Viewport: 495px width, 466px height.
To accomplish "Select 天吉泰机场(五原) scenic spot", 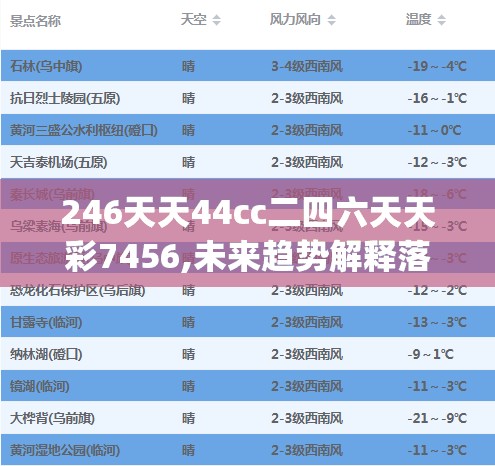I will click(x=59, y=162).
